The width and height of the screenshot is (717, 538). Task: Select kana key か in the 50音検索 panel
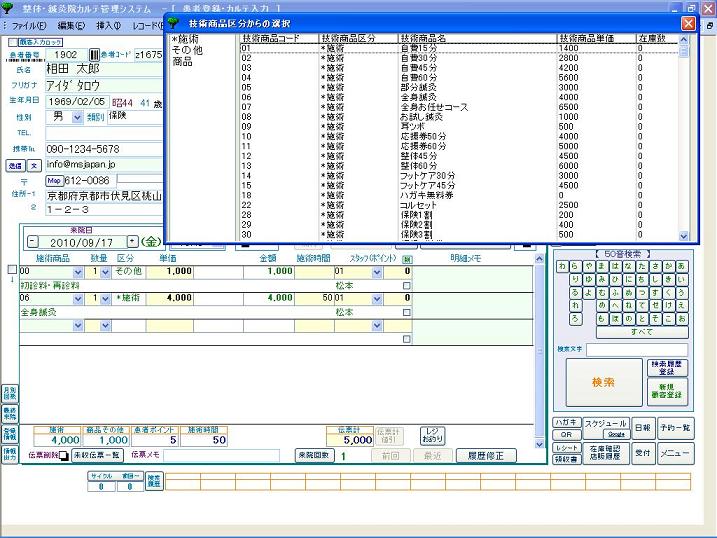point(669,266)
